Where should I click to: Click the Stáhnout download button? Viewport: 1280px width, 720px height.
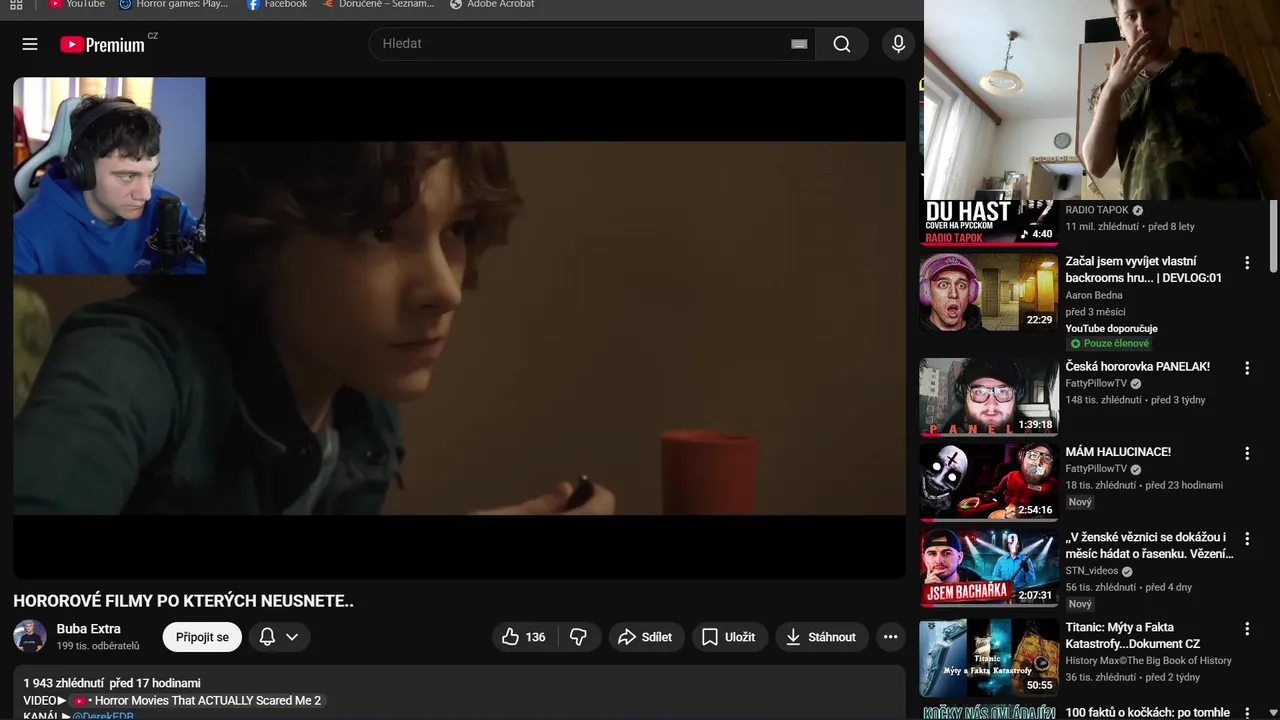coord(821,637)
